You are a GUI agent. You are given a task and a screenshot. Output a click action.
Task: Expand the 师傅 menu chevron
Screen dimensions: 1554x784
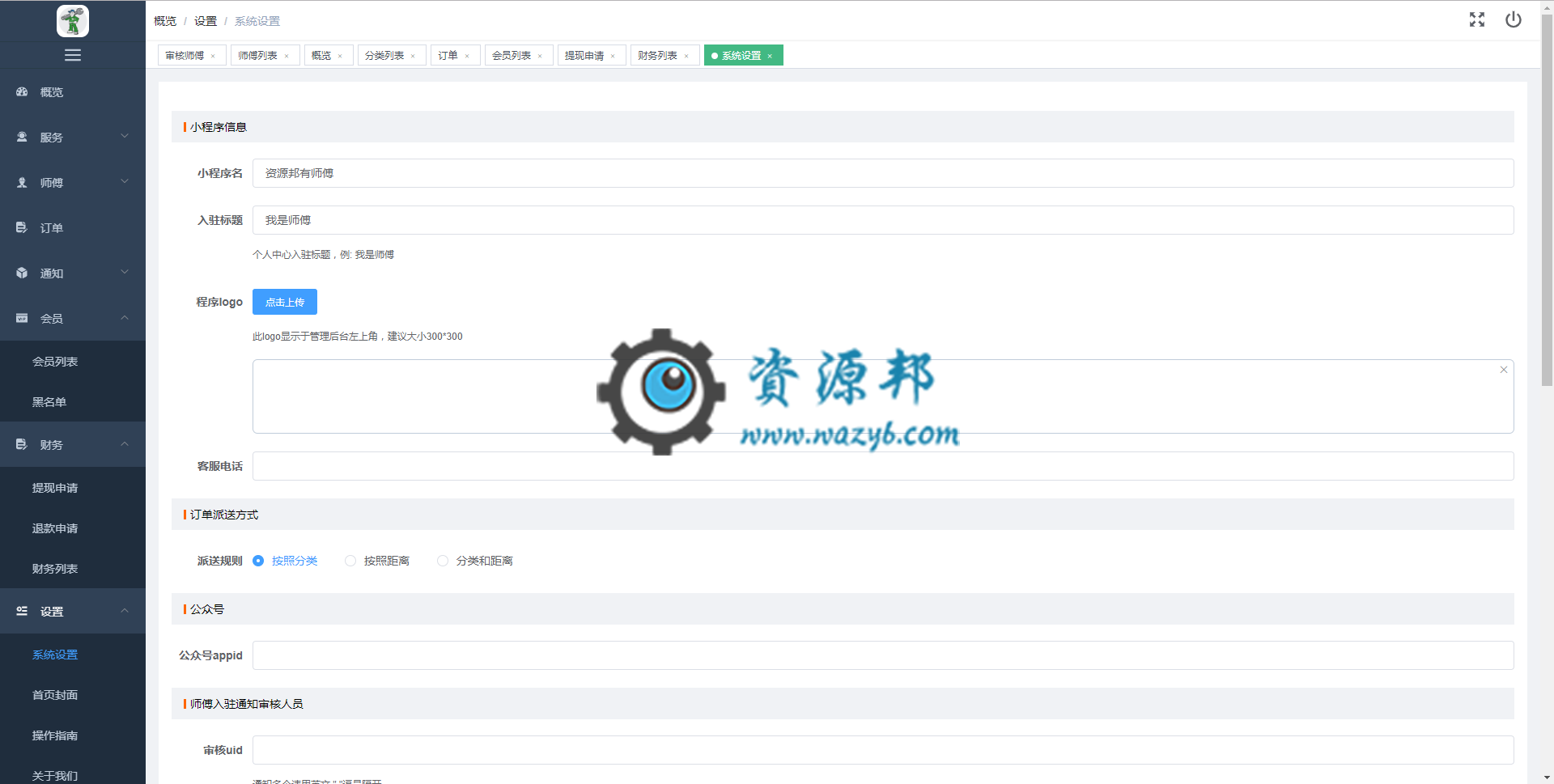pos(125,182)
